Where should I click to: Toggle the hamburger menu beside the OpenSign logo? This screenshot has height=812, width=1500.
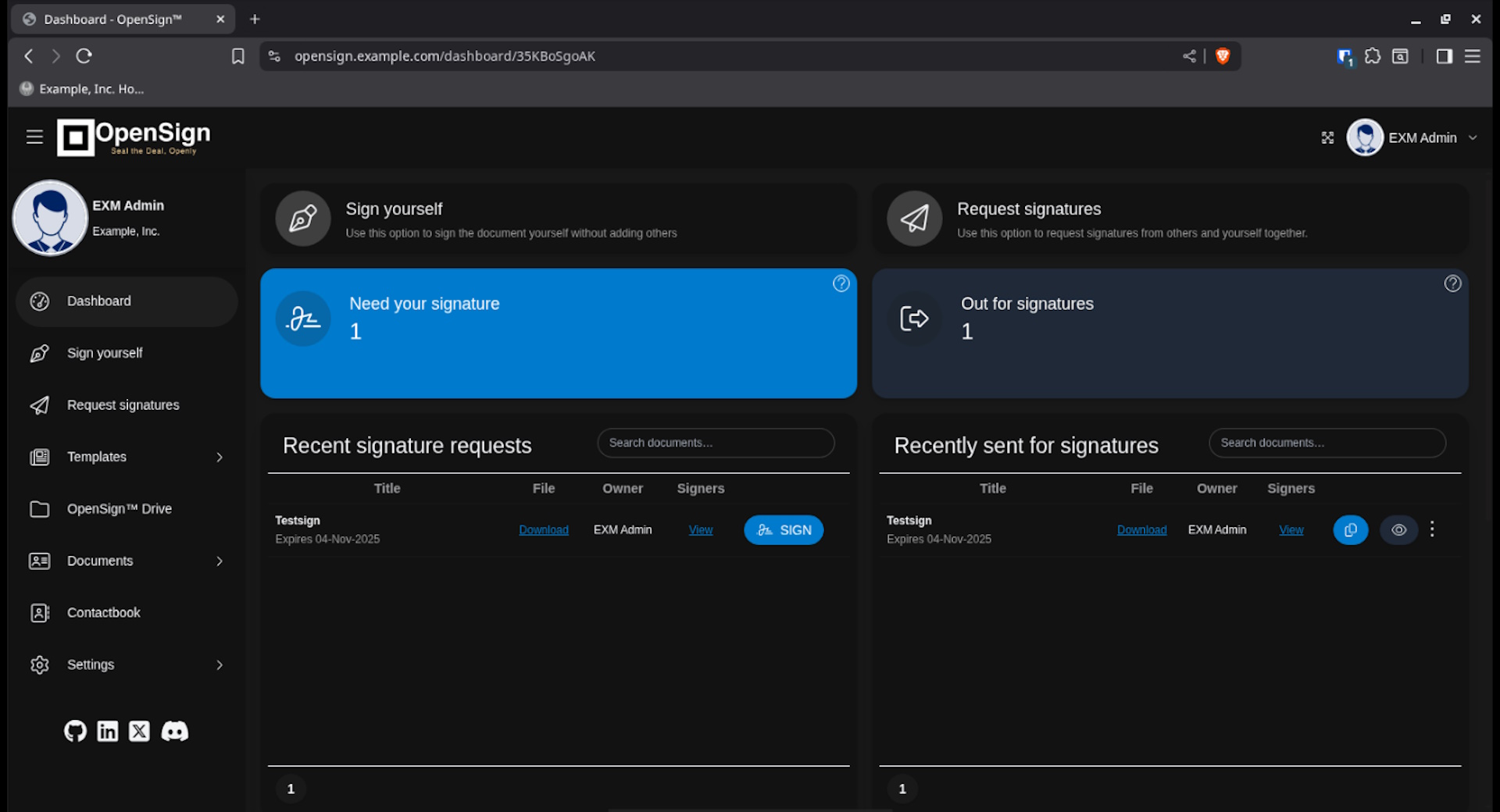(x=34, y=137)
